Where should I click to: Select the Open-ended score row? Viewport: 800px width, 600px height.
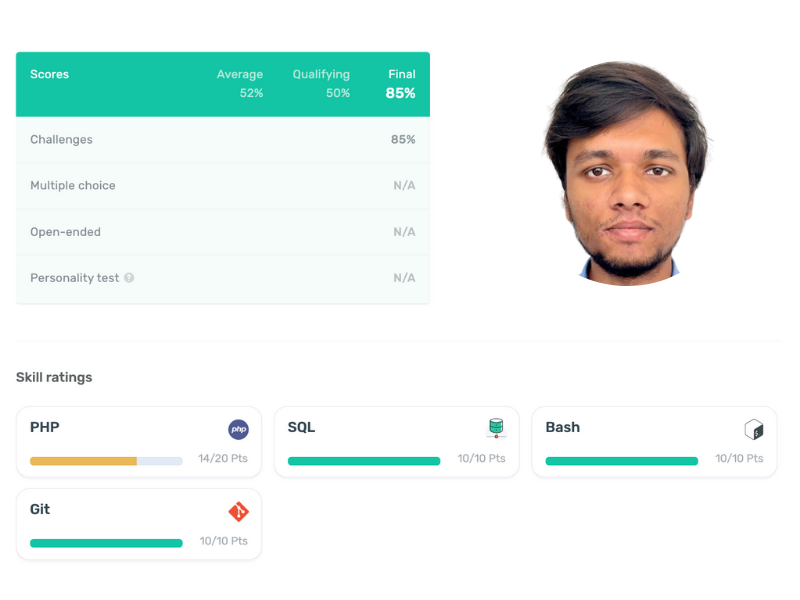(223, 232)
